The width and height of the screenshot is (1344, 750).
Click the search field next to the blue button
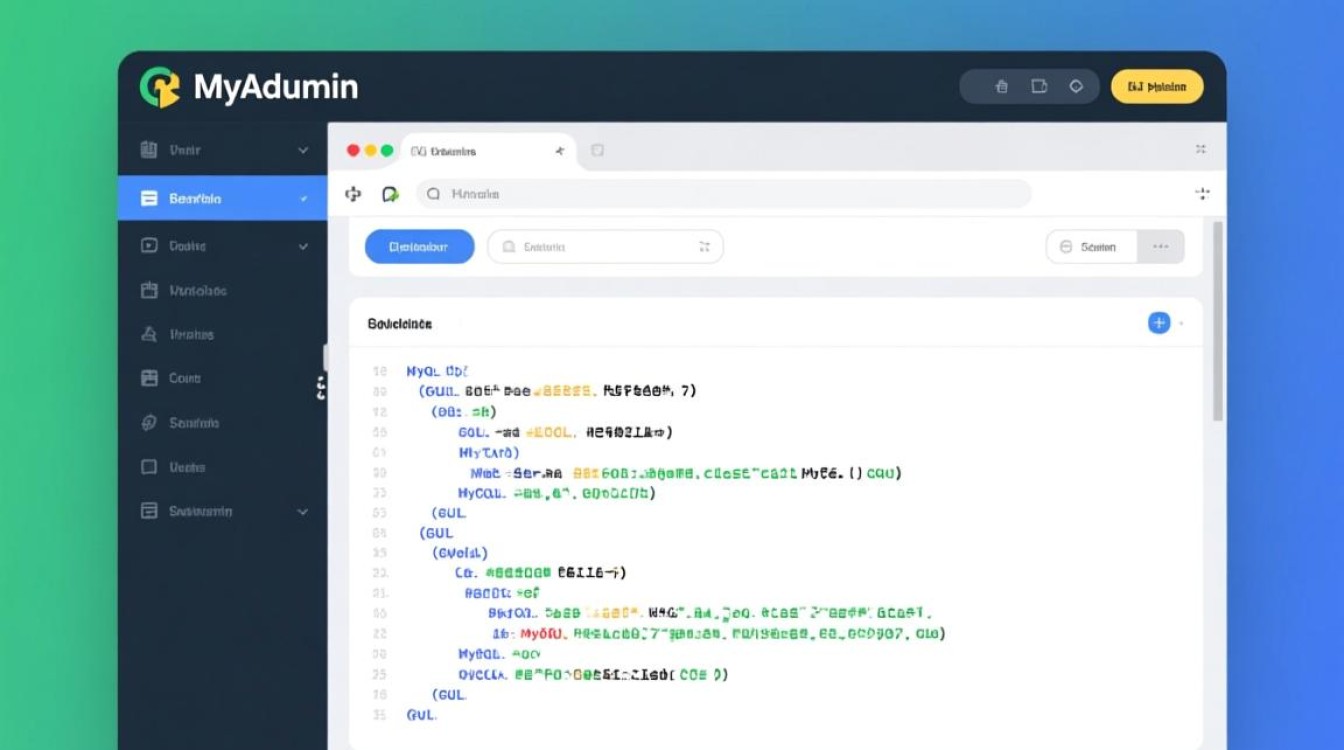pos(604,246)
